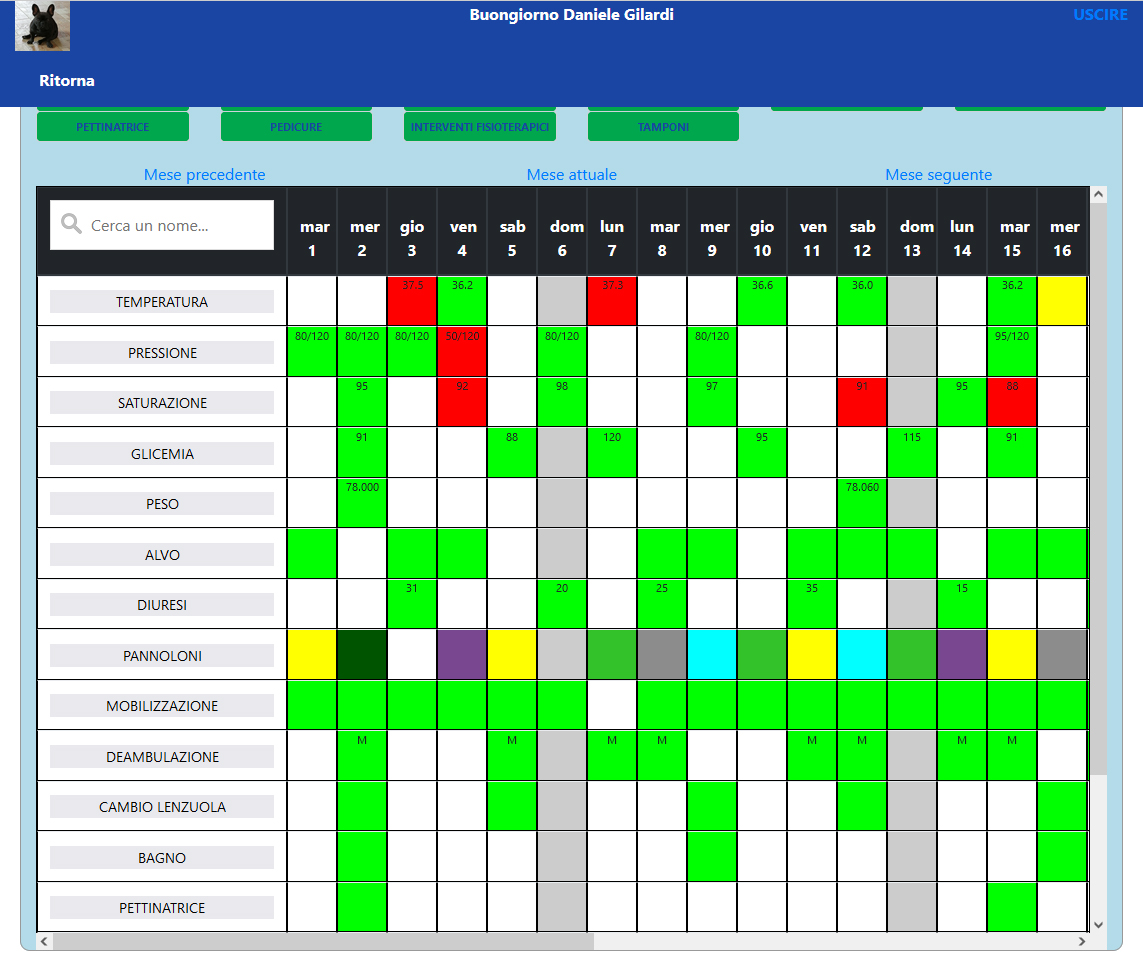Select the red 37.5 temperature cell

pos(412,301)
